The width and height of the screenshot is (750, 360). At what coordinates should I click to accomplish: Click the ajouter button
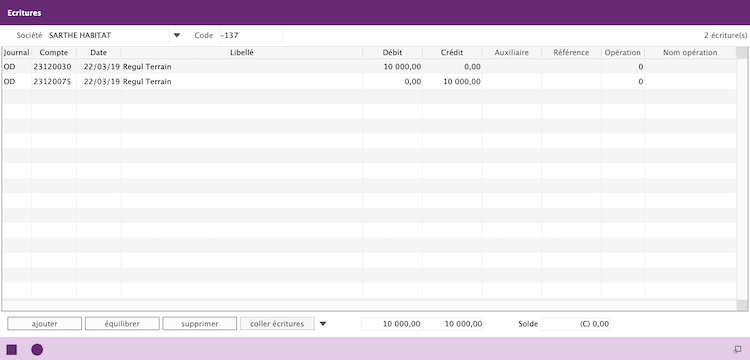[44, 324]
